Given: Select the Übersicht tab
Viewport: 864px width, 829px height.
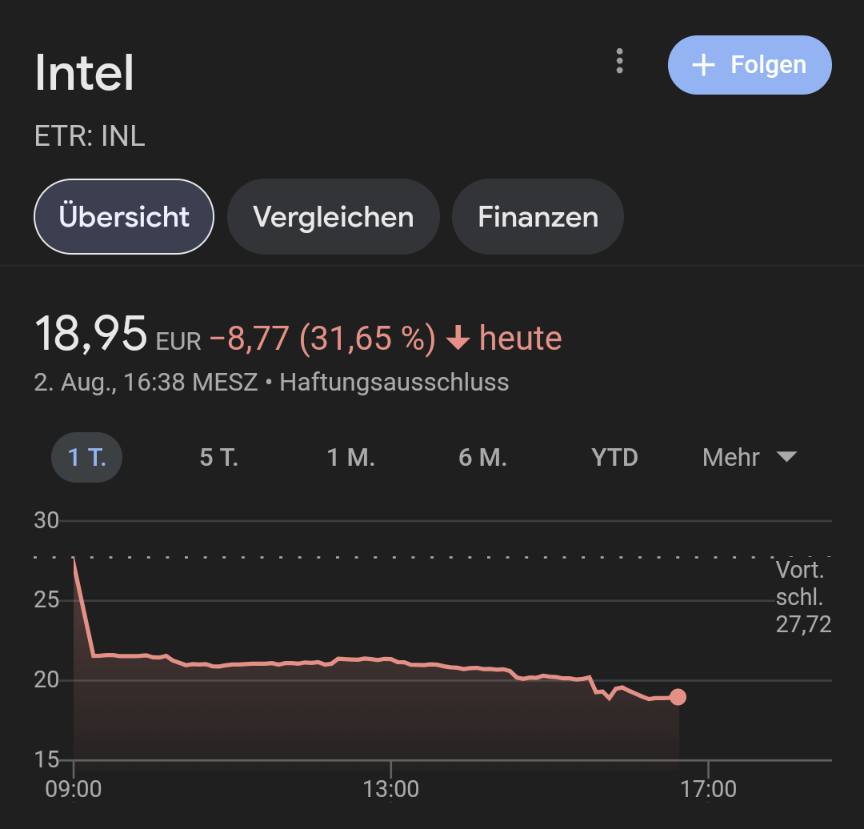Looking at the screenshot, I should [x=123, y=216].
